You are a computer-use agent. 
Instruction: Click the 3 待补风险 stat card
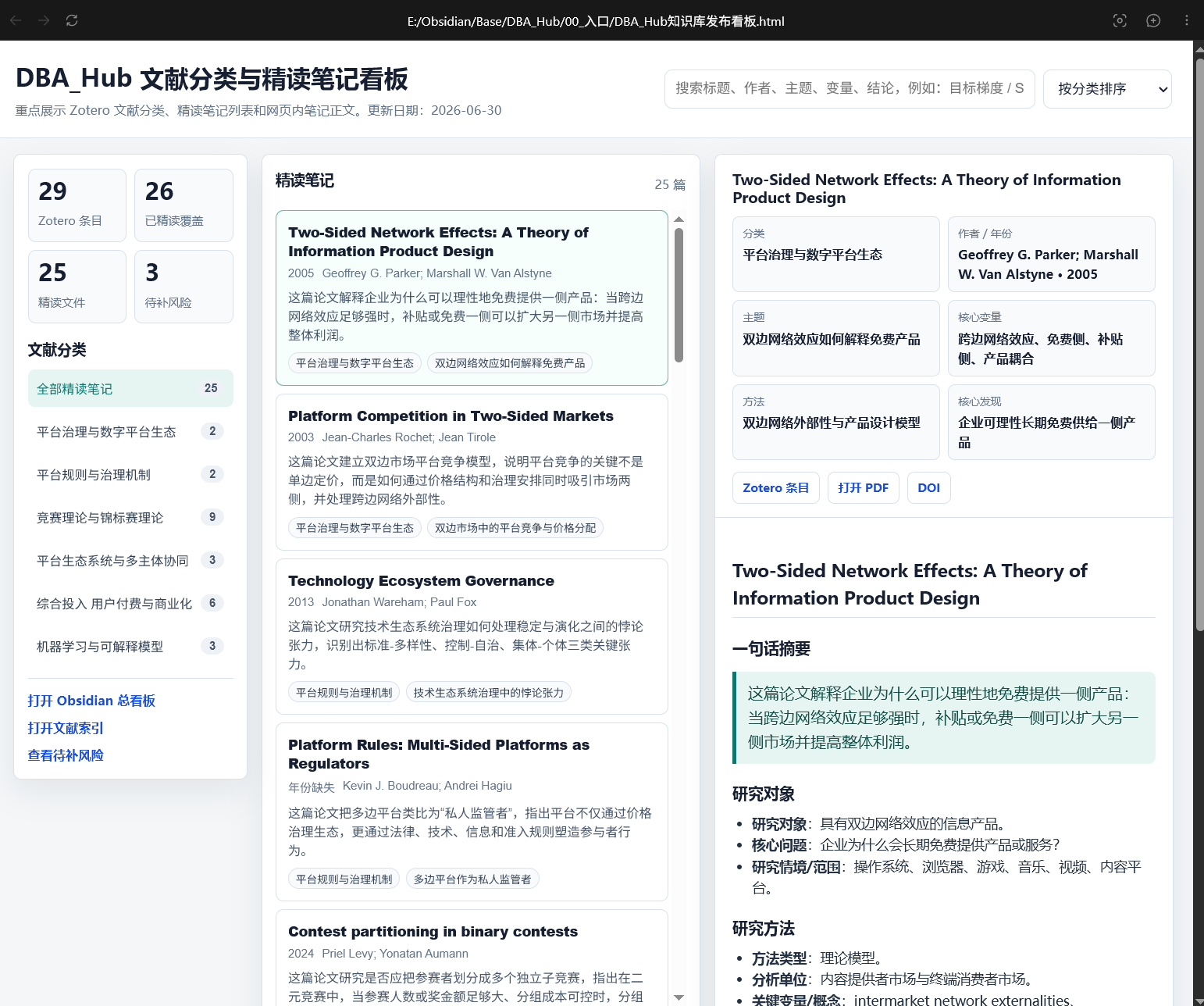click(183, 287)
